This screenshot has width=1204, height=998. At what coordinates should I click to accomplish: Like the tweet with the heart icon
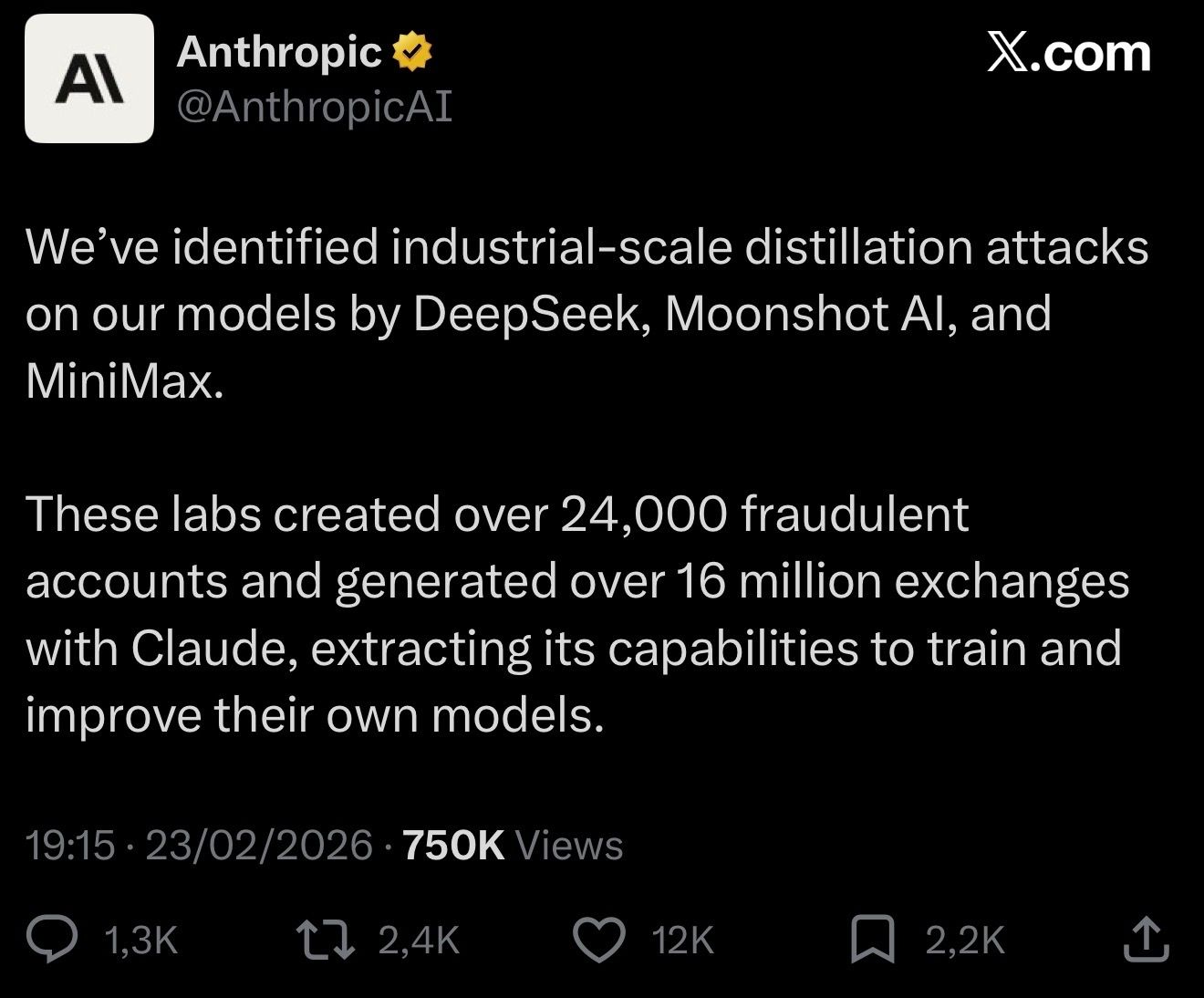[598, 940]
